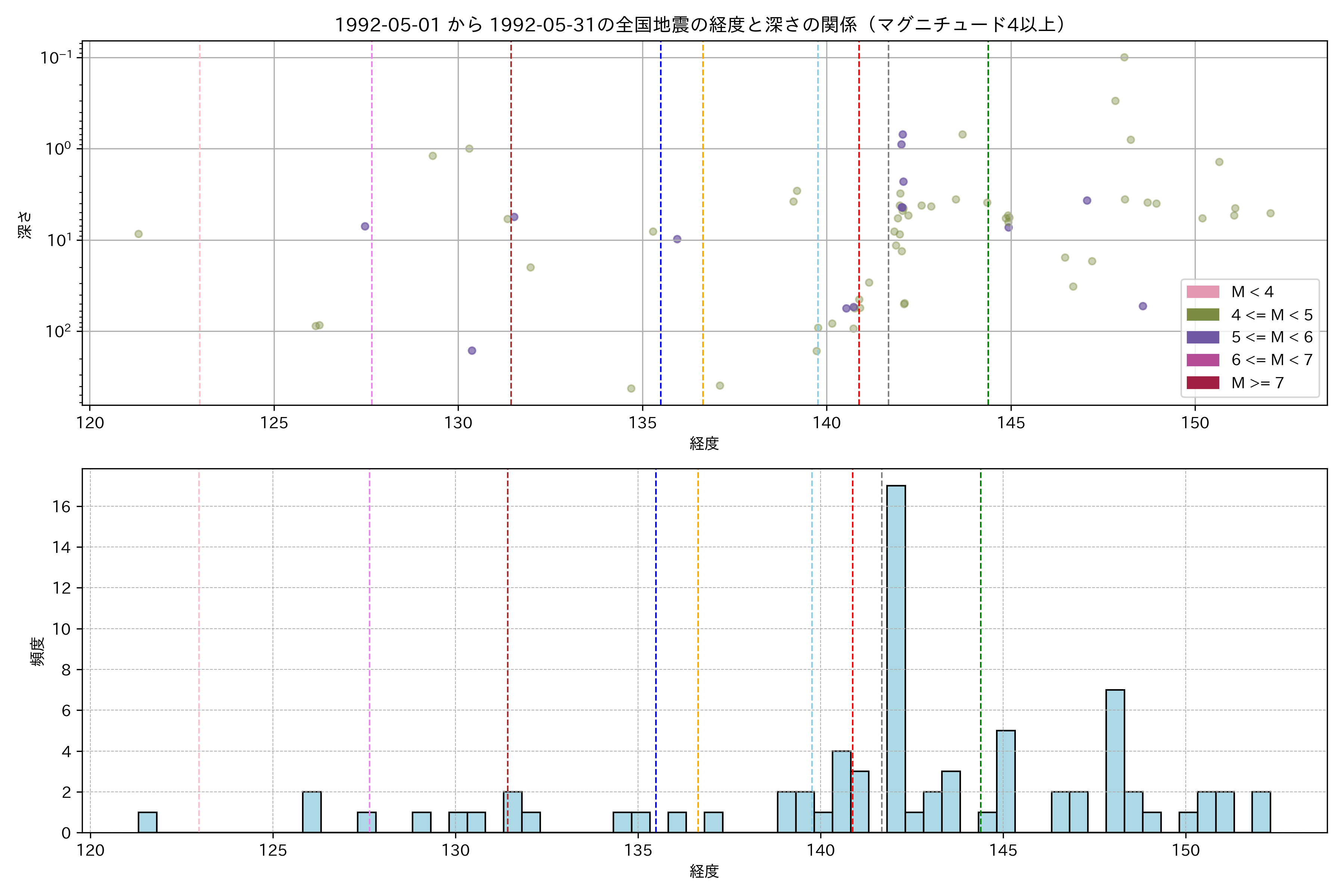Click the purple scatter point near longitude 136
The image size is (1344, 896).
pos(677,239)
